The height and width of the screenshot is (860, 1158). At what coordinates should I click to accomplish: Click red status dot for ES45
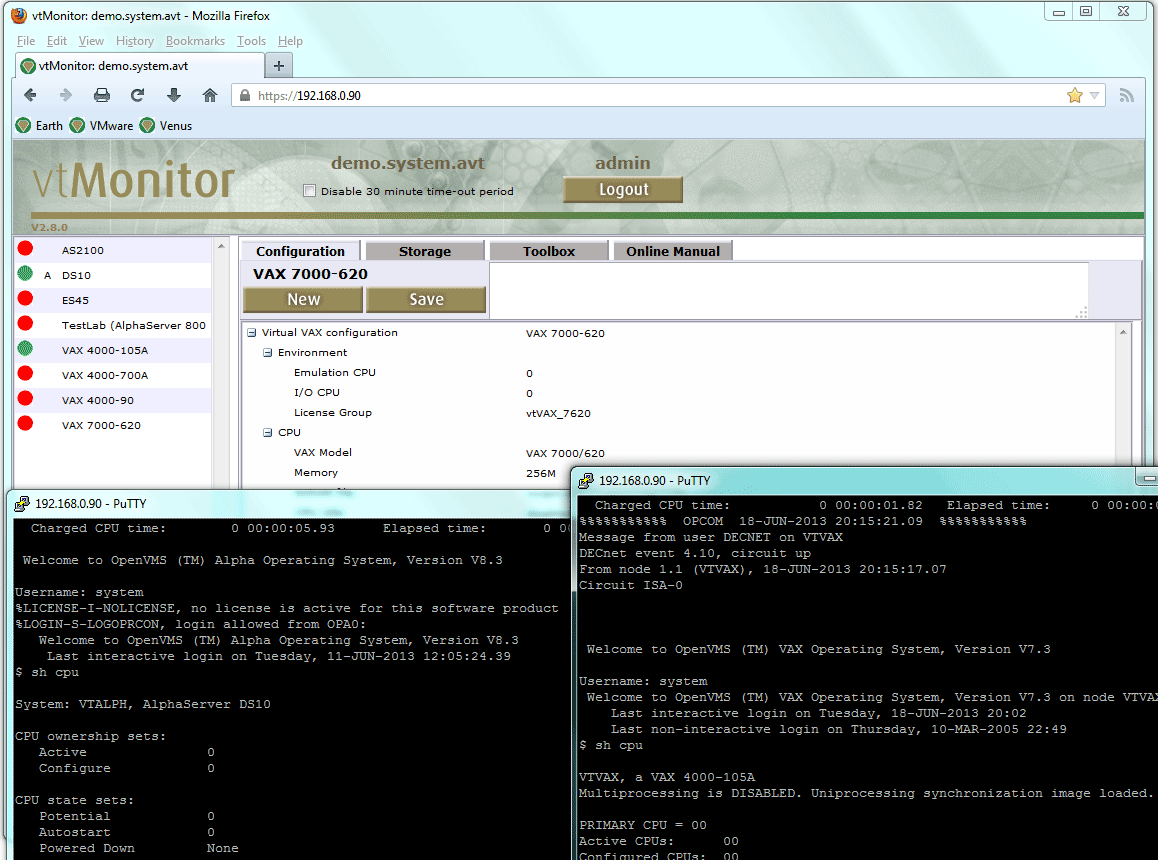26,298
